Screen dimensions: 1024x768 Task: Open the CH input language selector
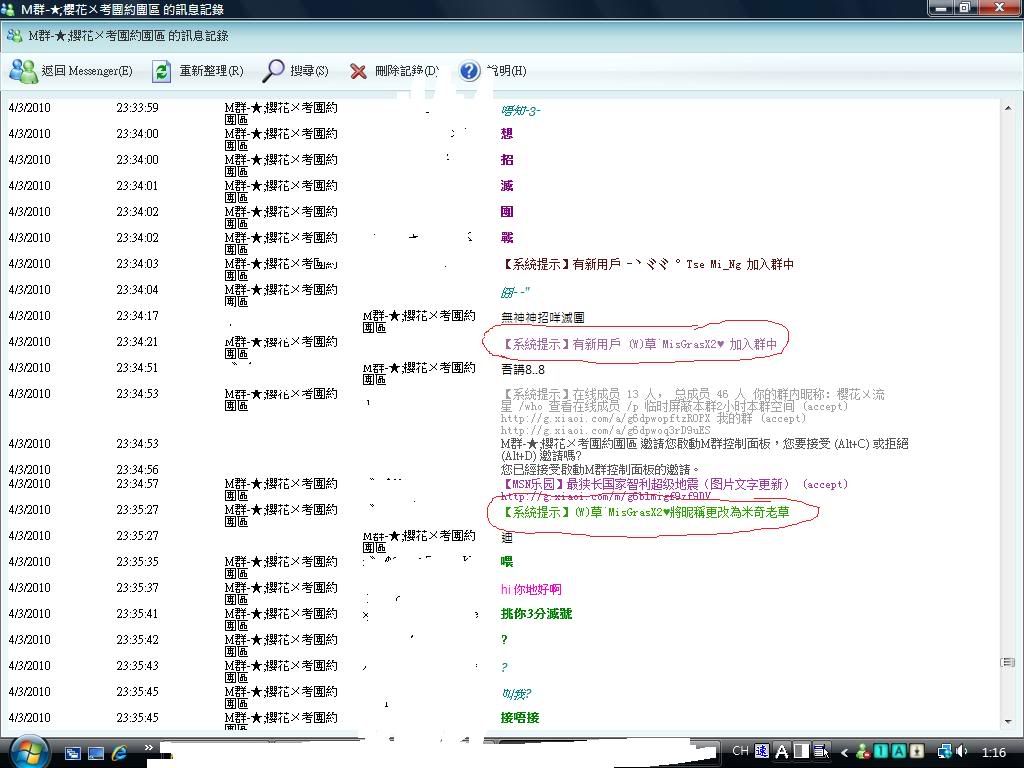pyautogui.click(x=740, y=751)
